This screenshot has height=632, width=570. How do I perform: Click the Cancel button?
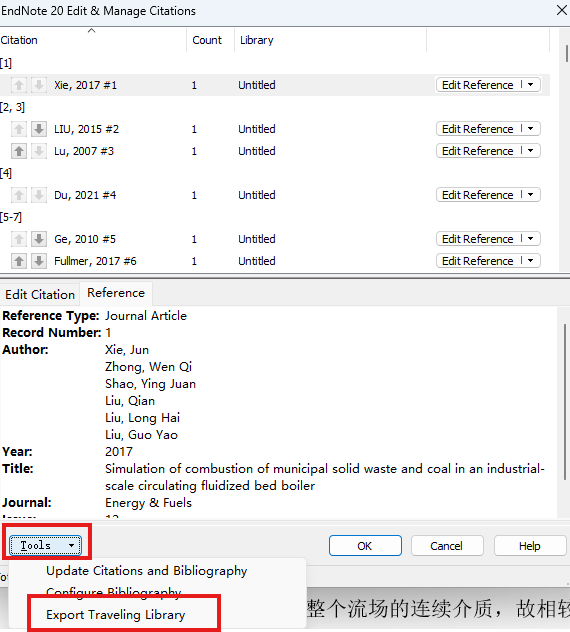tap(446, 546)
